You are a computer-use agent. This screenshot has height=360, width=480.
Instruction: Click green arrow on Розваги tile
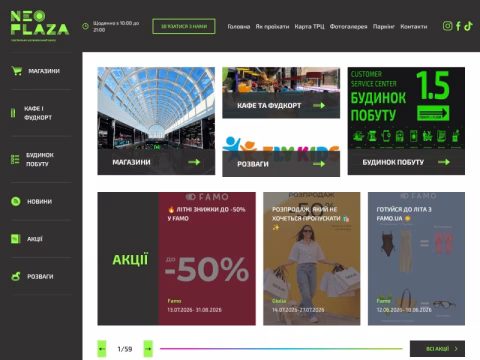[319, 164]
